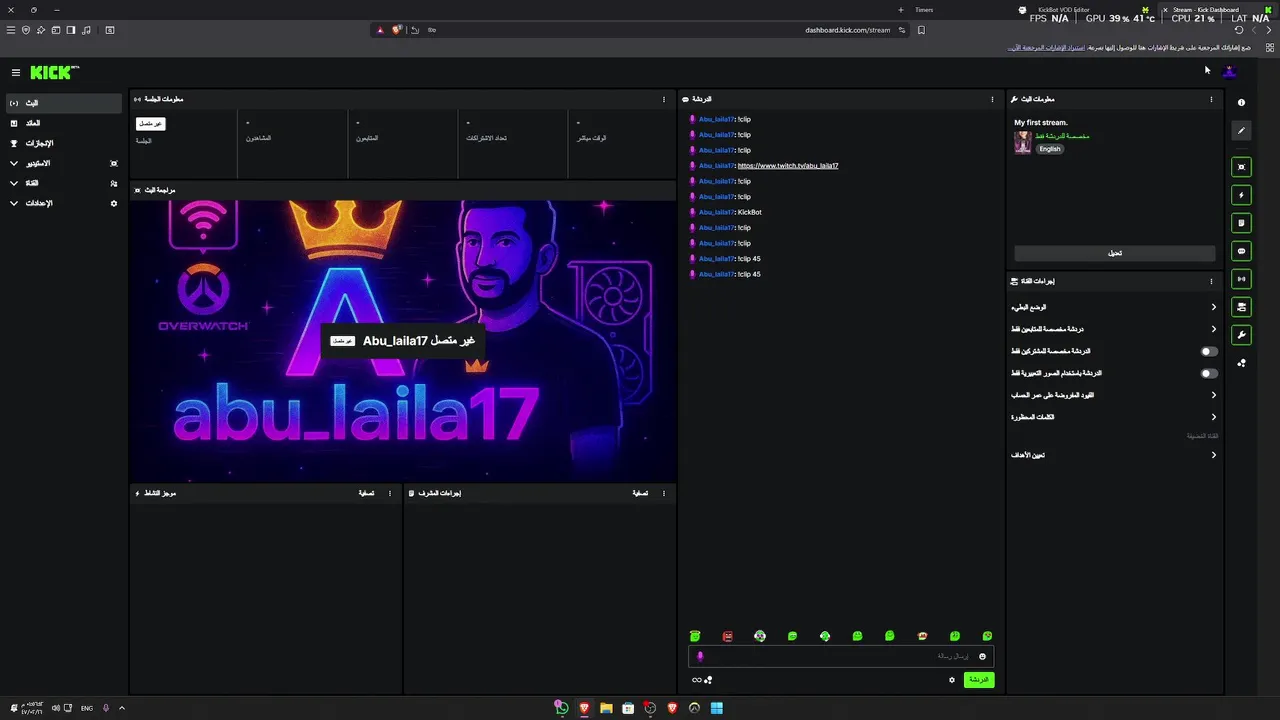Open chat settings gear icon
This screenshot has width=1280, height=720.
952,680
